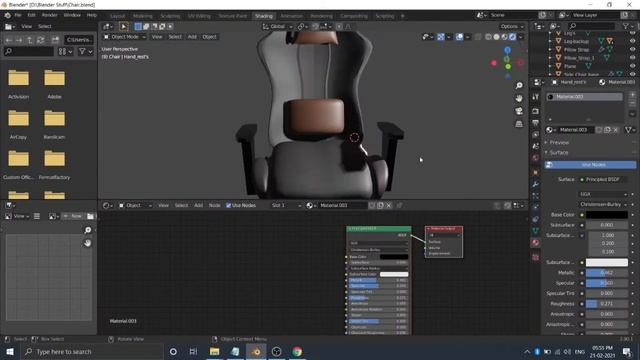640x360 pixels.
Task: Toggle viewport gizmo visibility button
Action: [x=441, y=37]
